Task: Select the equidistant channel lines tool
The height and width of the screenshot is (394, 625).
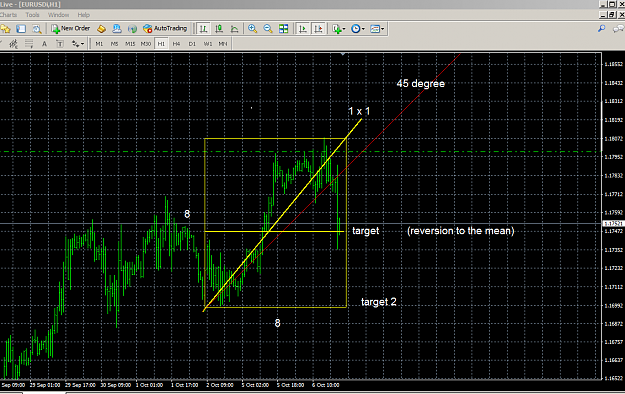Action: [13, 43]
